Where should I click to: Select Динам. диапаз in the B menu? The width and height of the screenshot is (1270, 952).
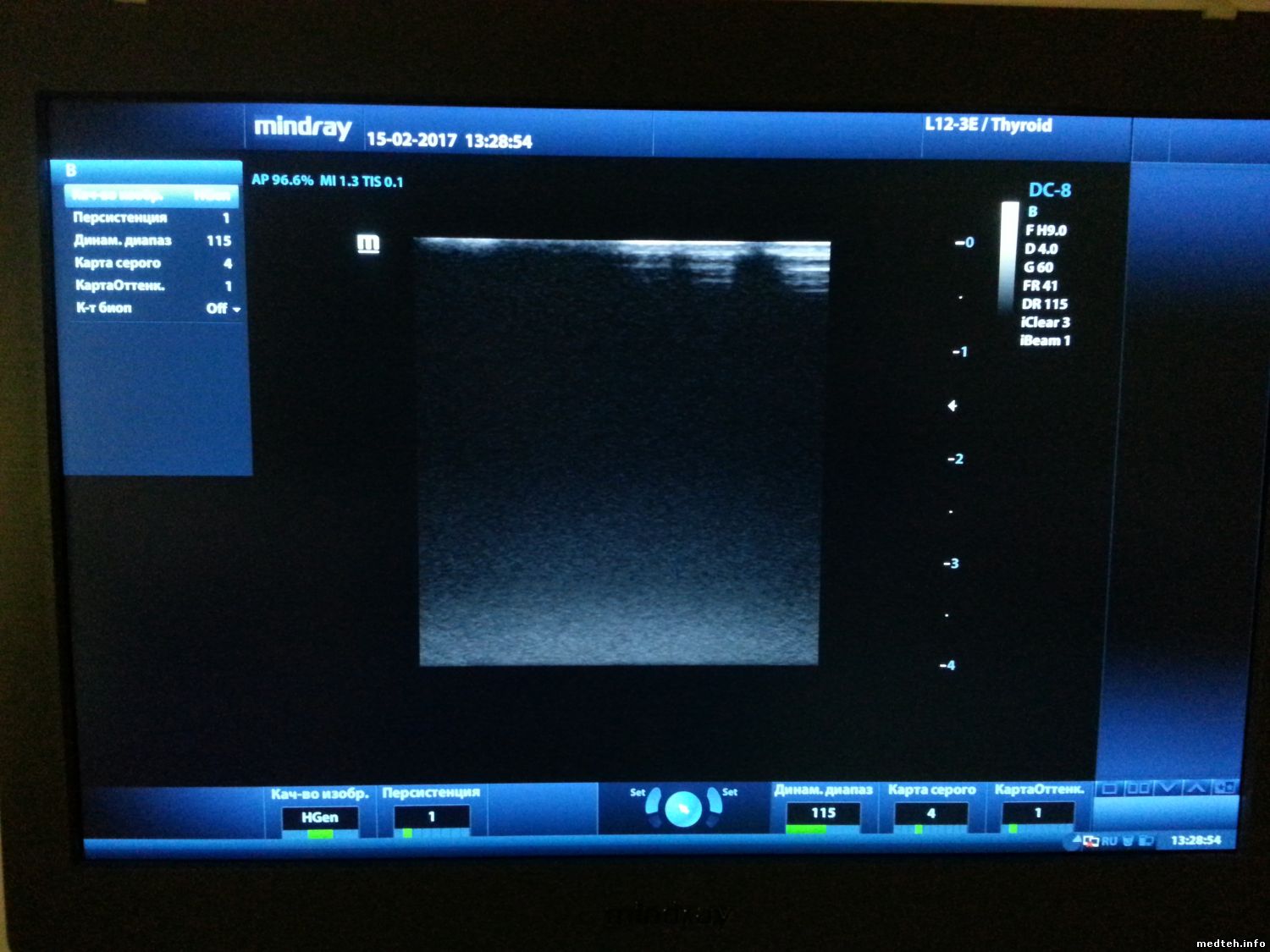point(122,240)
